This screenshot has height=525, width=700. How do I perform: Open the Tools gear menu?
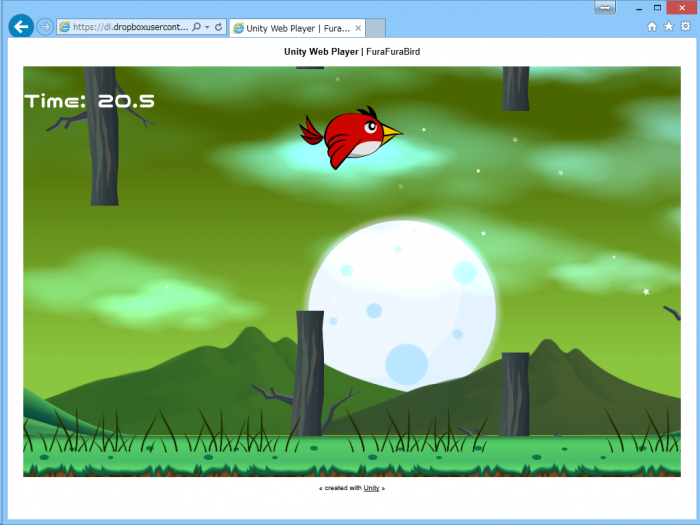pyautogui.click(x=685, y=26)
